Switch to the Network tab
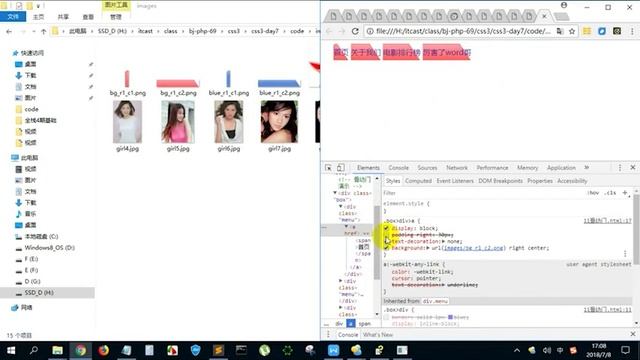640x360 pixels. [x=457, y=168]
